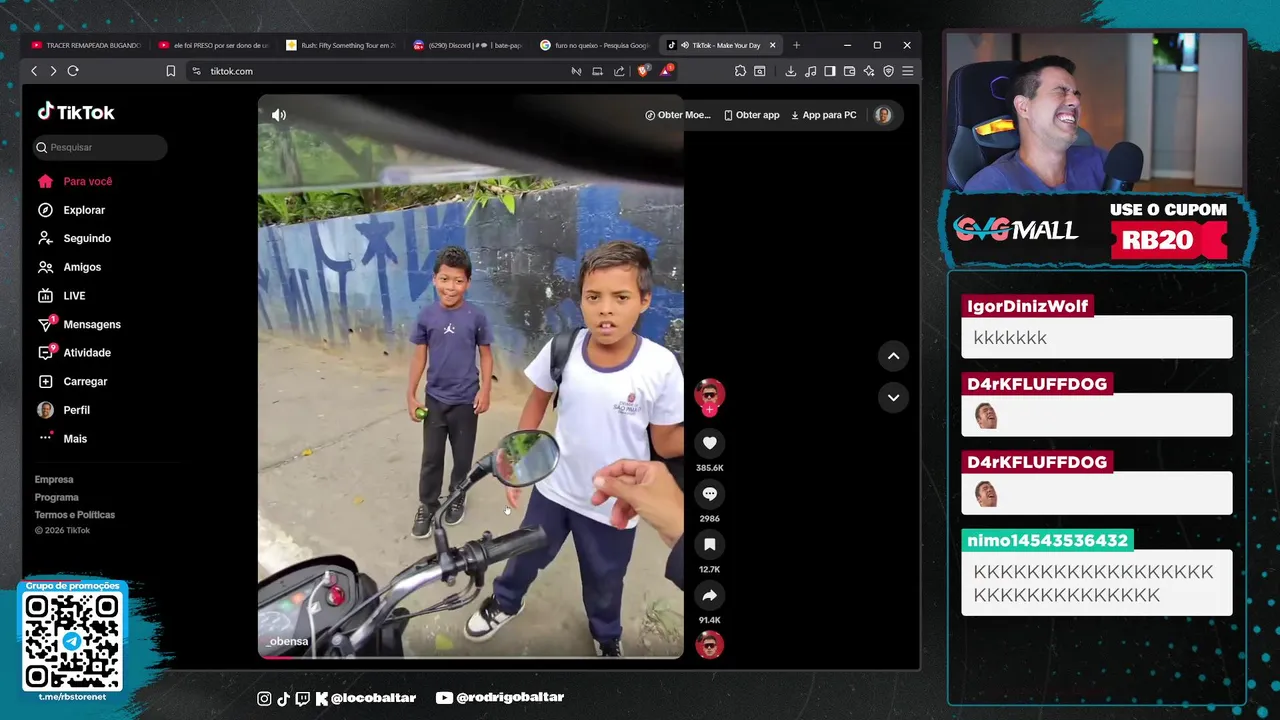Image resolution: width=1280 pixels, height=720 pixels.
Task: Pause the playing TikTok video
Action: coord(471,376)
